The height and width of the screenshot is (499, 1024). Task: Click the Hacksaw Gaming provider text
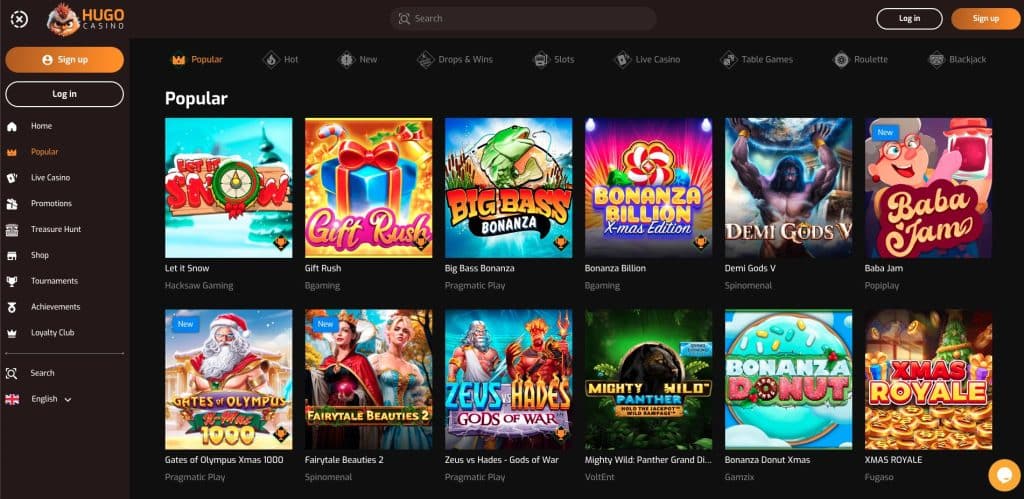click(199, 286)
